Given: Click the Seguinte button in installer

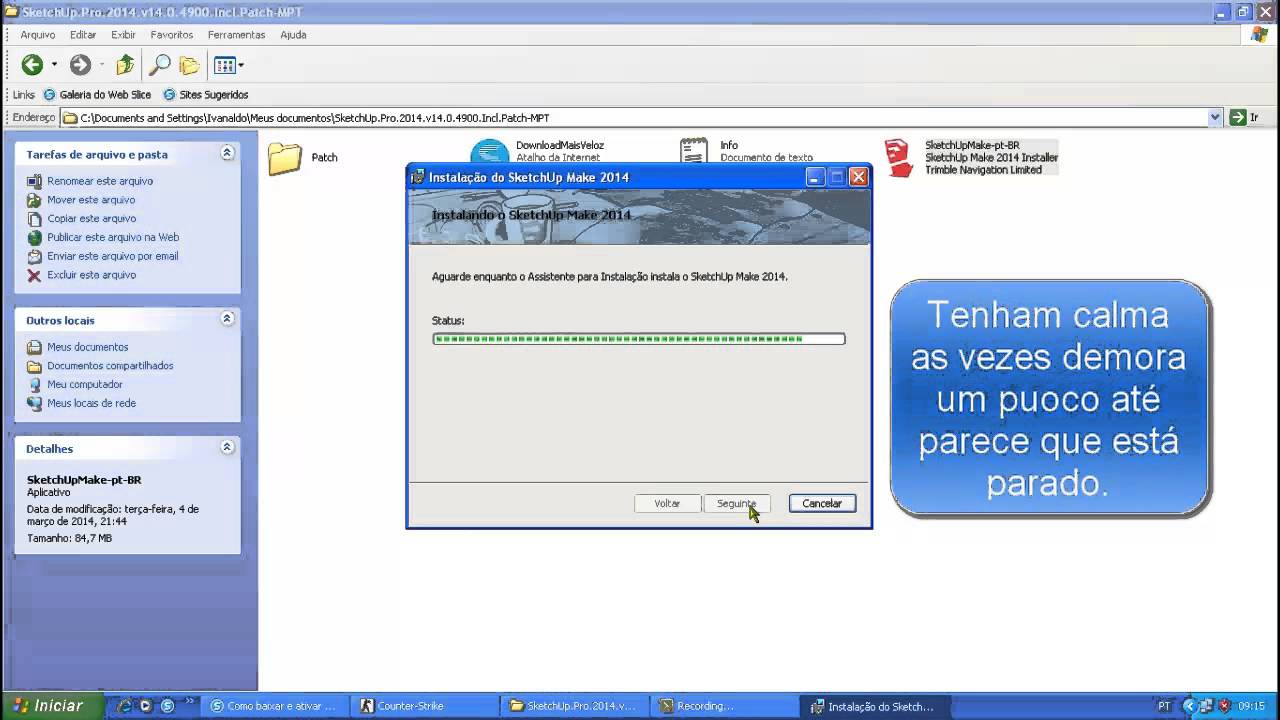Looking at the screenshot, I should [x=736, y=503].
